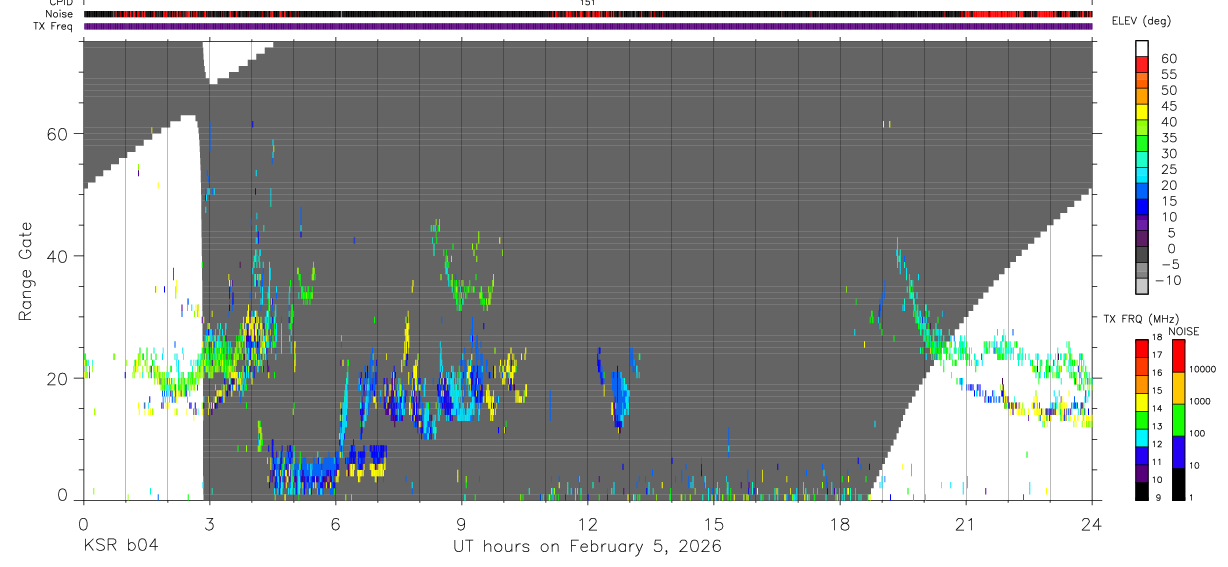Click the NOISE scale label '1000'
Screen dimensions: 1228x567
click(1201, 401)
